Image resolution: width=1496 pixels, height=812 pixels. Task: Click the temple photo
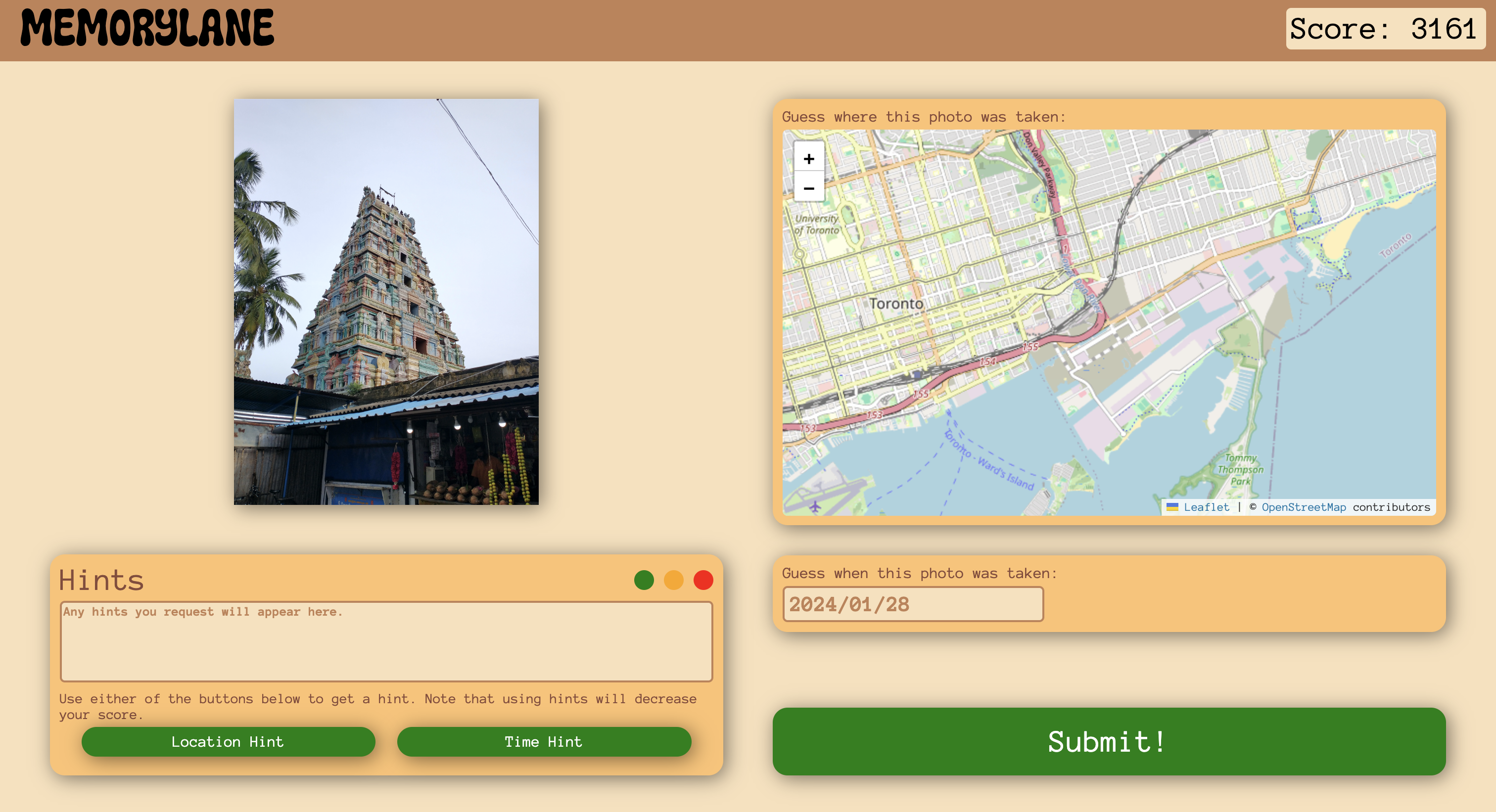pyautogui.click(x=386, y=301)
